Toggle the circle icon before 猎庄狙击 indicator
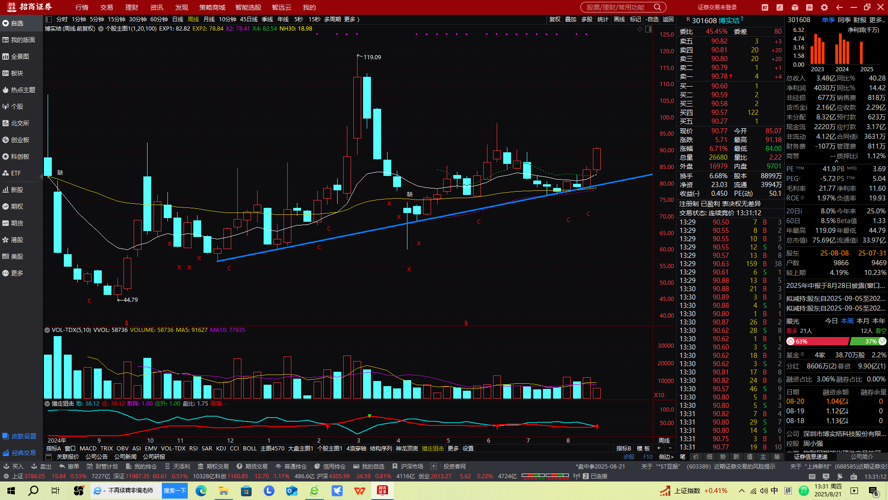888x500 pixels. 47,404
